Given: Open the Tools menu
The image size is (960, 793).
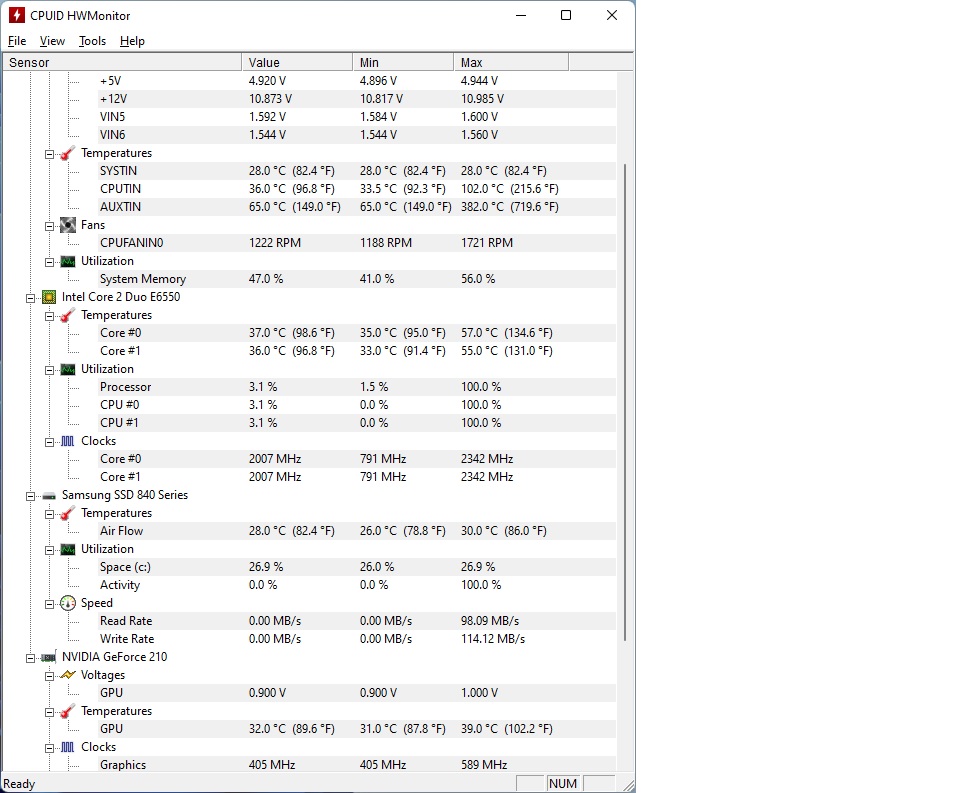Looking at the screenshot, I should [92, 41].
